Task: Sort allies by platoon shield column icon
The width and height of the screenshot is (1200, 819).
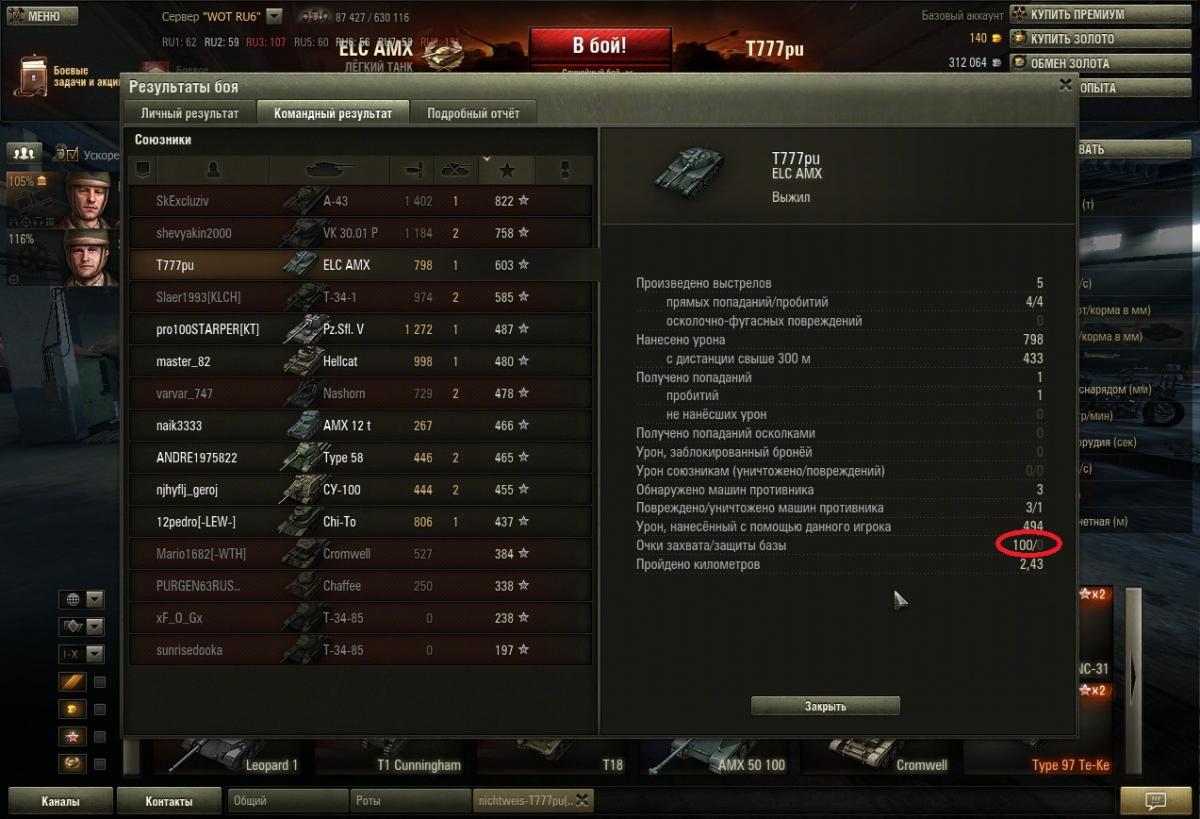Action: point(143,170)
